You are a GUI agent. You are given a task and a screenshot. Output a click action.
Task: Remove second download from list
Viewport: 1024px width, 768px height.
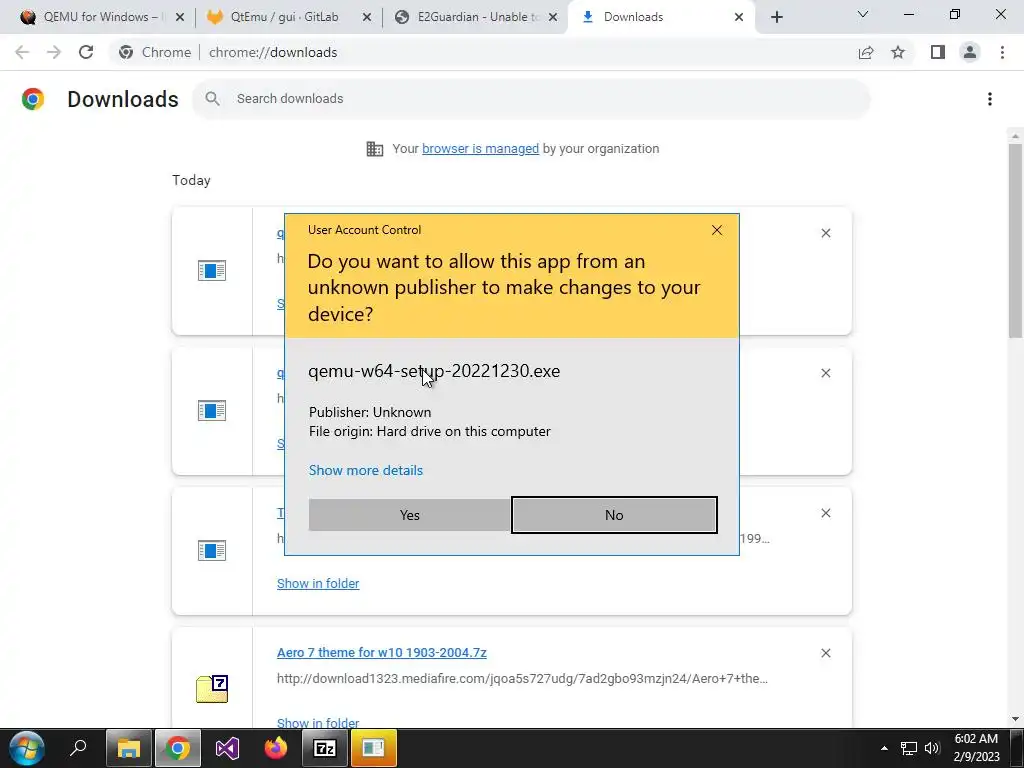point(825,373)
